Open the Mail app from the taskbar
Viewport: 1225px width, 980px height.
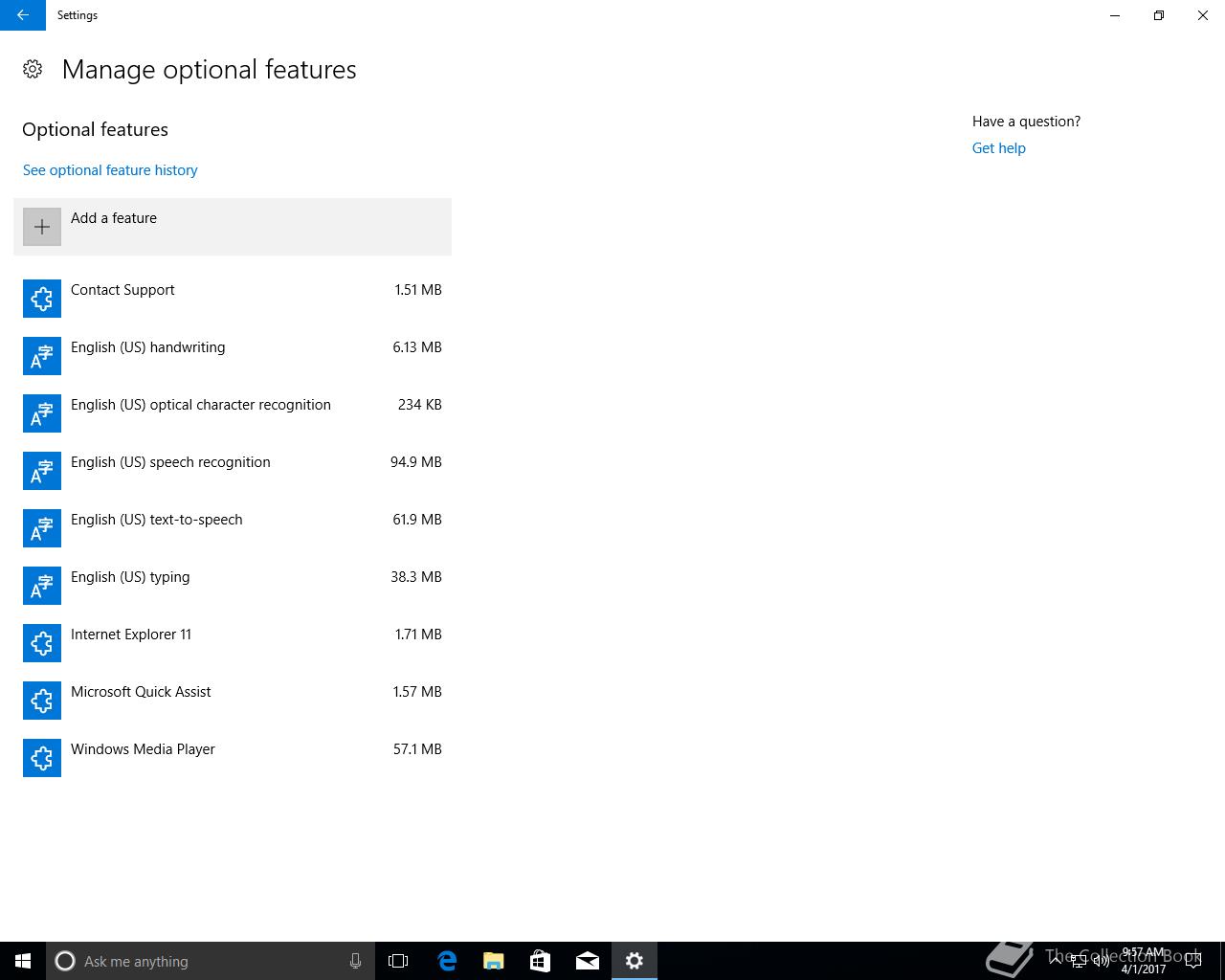point(588,961)
